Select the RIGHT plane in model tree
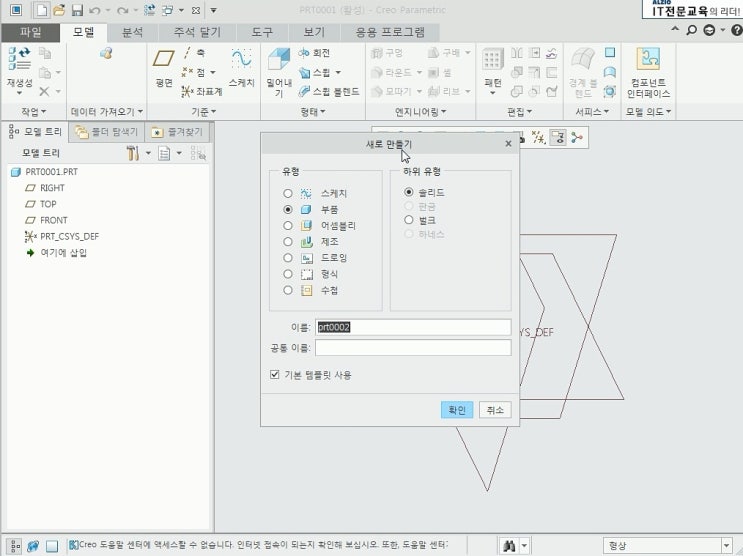Viewport: 743px width, 556px height. pos(52,188)
